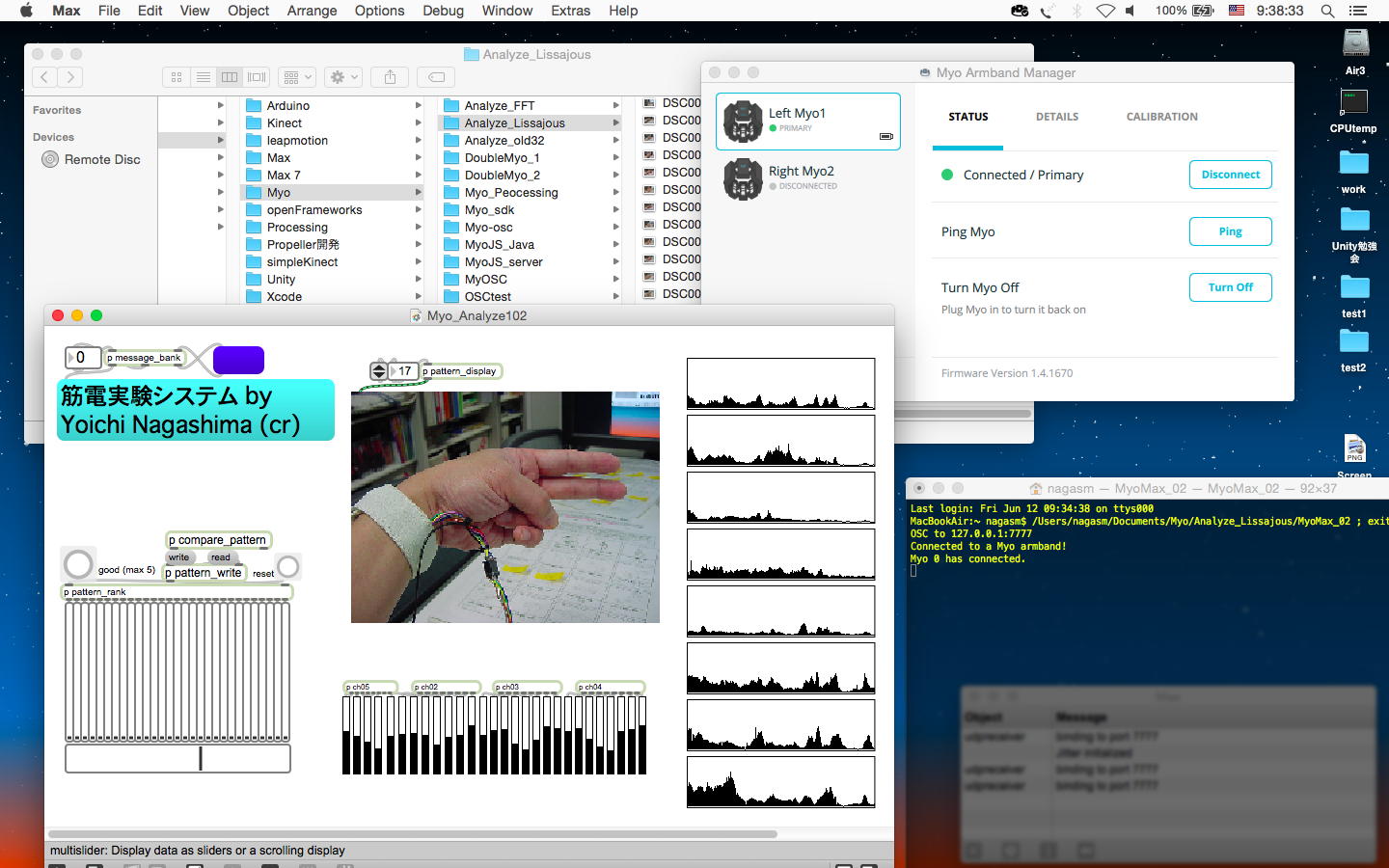
Task: Open the Finder arrange-by dropdown
Action: pos(297,77)
